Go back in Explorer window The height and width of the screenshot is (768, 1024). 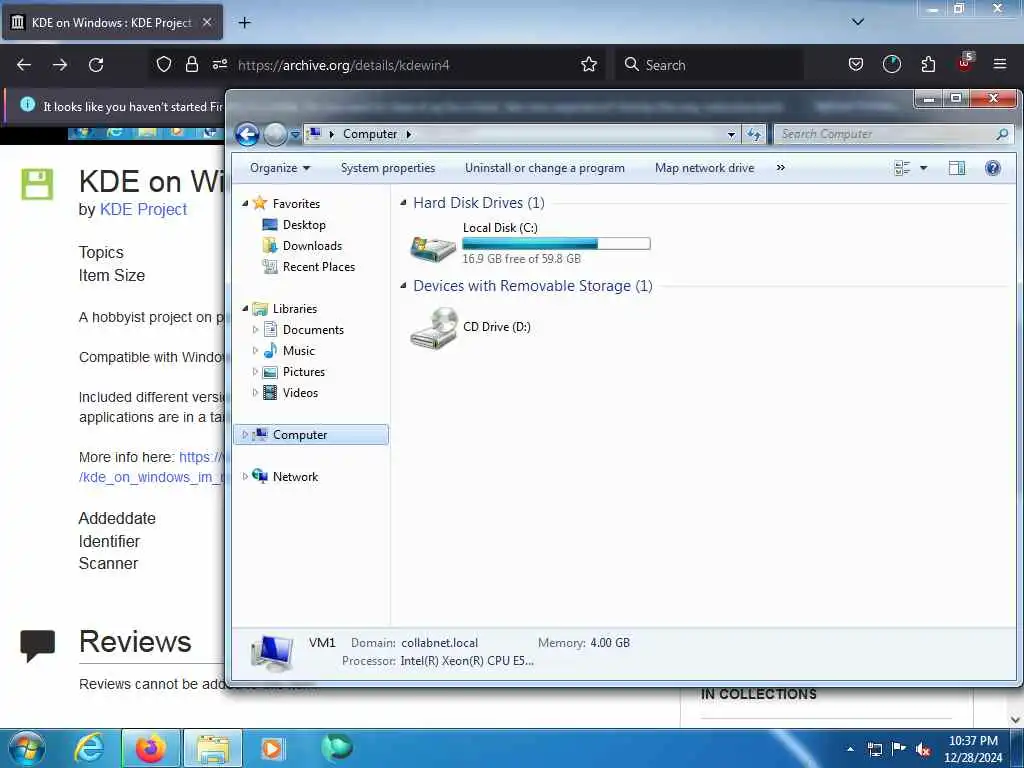click(x=248, y=135)
